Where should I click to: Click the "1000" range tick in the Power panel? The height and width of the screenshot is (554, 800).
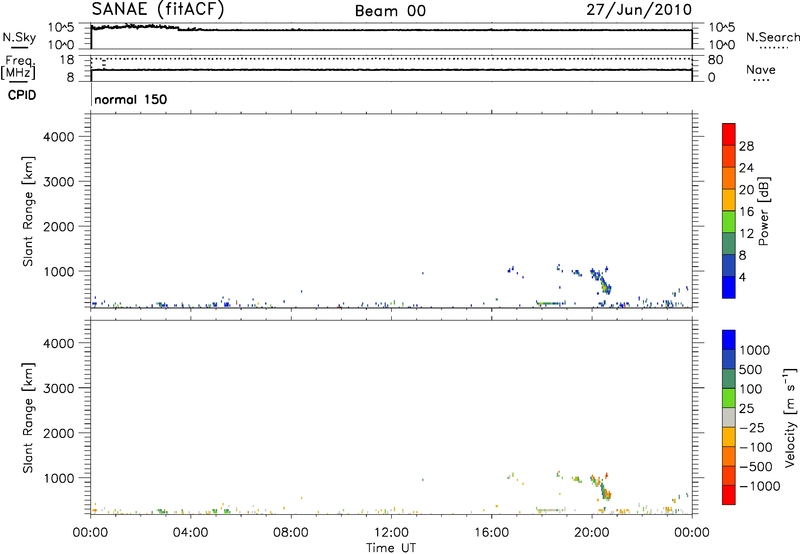click(59, 271)
